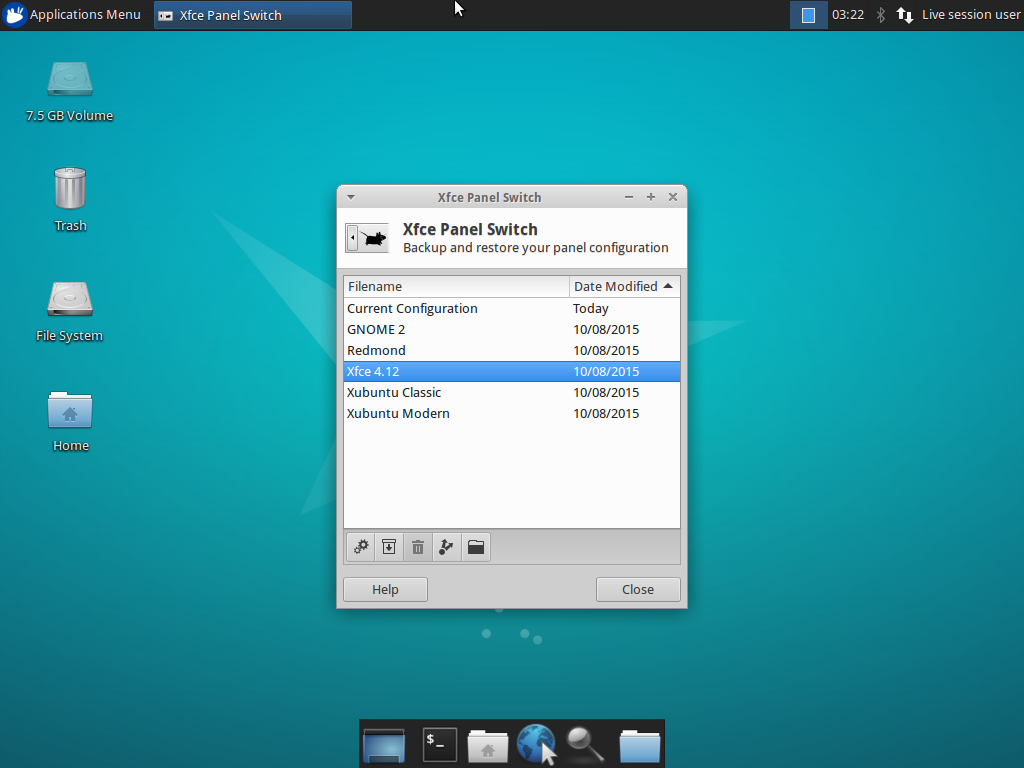
Task: Save current panel configuration using gears icon
Action: pyautogui.click(x=360, y=547)
